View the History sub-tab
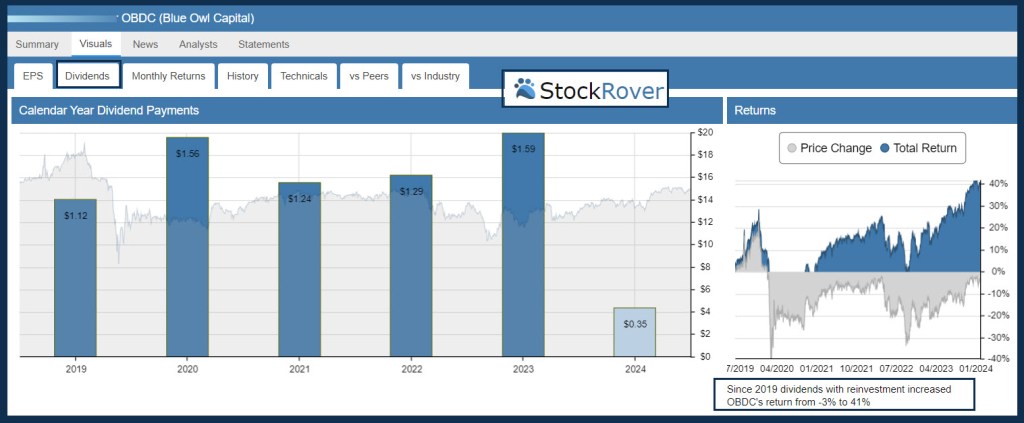1024x423 pixels. [x=243, y=76]
